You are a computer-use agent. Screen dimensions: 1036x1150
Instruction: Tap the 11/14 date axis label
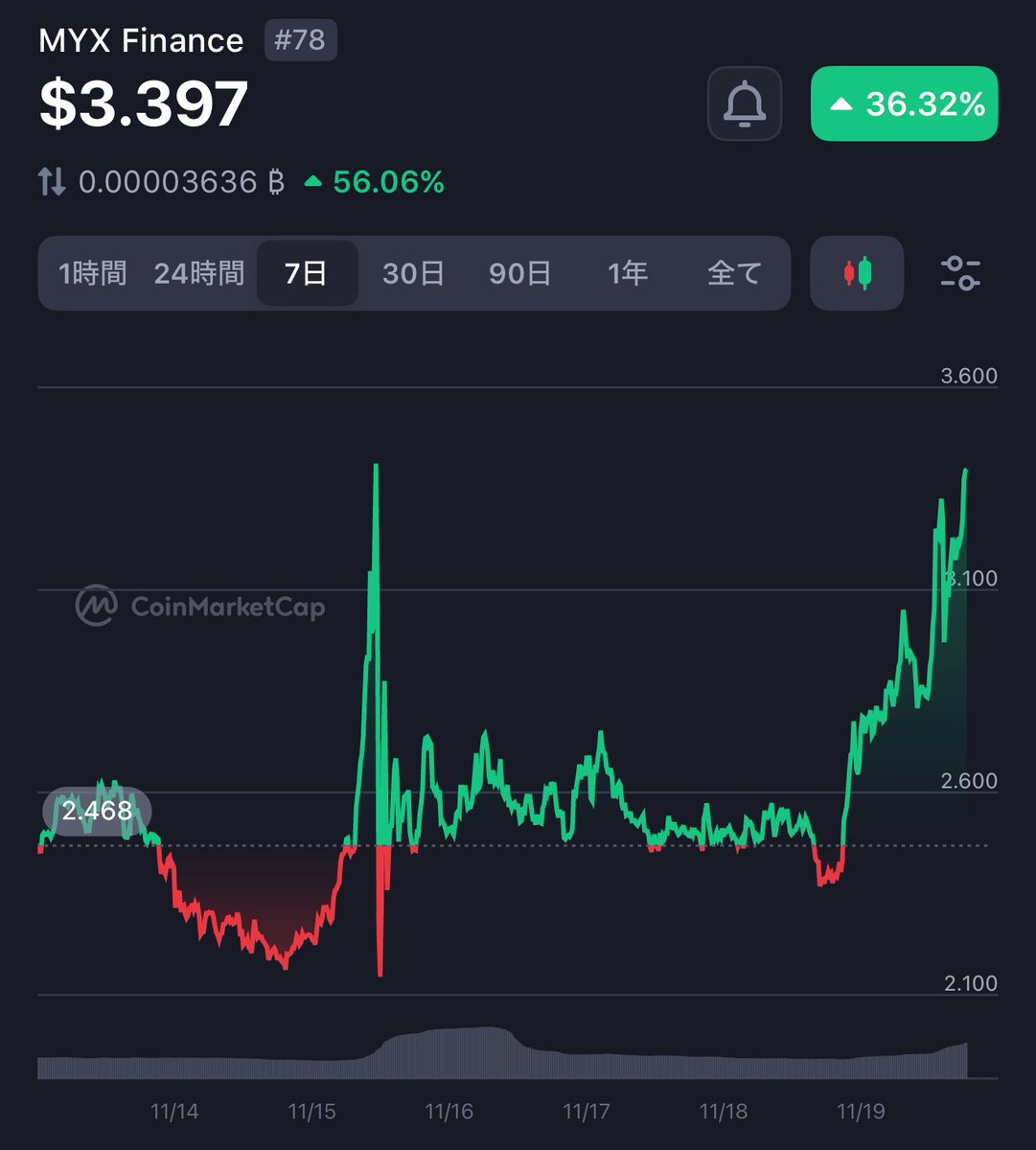174,1112
